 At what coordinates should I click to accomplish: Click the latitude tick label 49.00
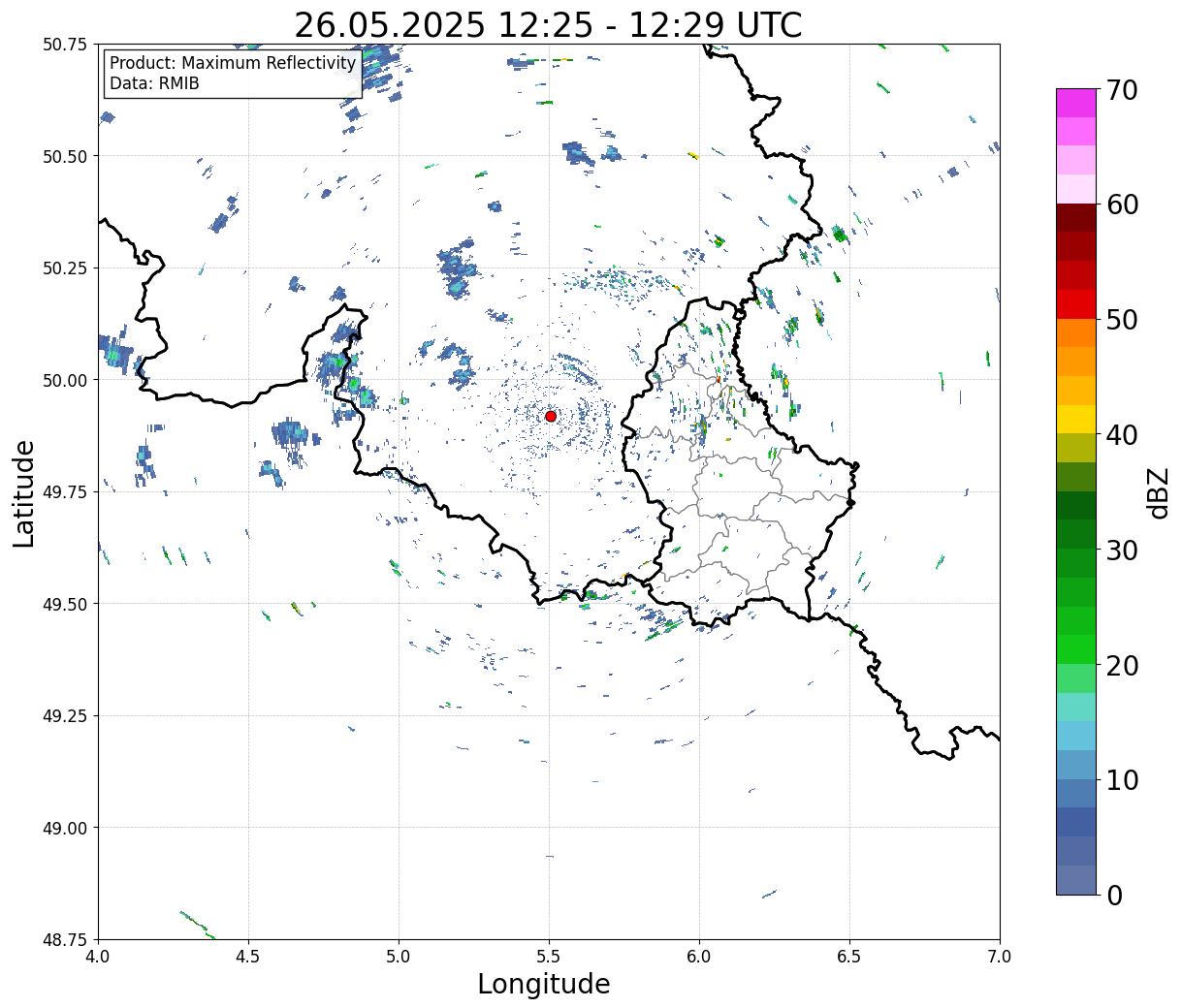coord(65,828)
